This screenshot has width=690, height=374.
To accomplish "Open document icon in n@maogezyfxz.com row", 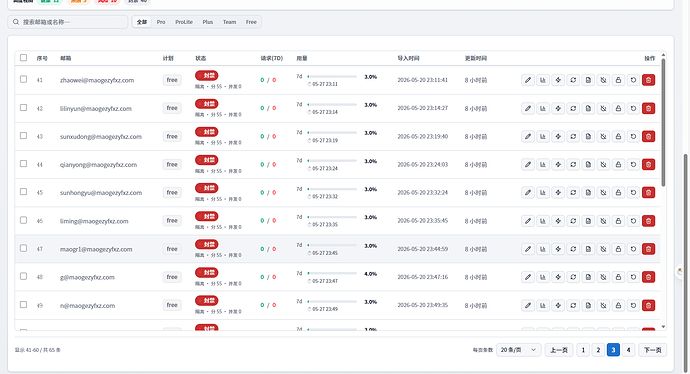I will pyautogui.click(x=588, y=305).
